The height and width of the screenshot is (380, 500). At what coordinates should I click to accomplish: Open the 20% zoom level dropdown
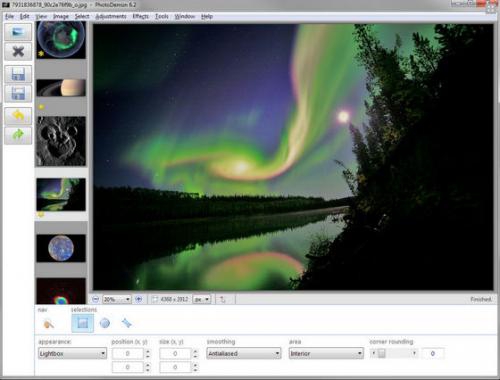point(117,299)
